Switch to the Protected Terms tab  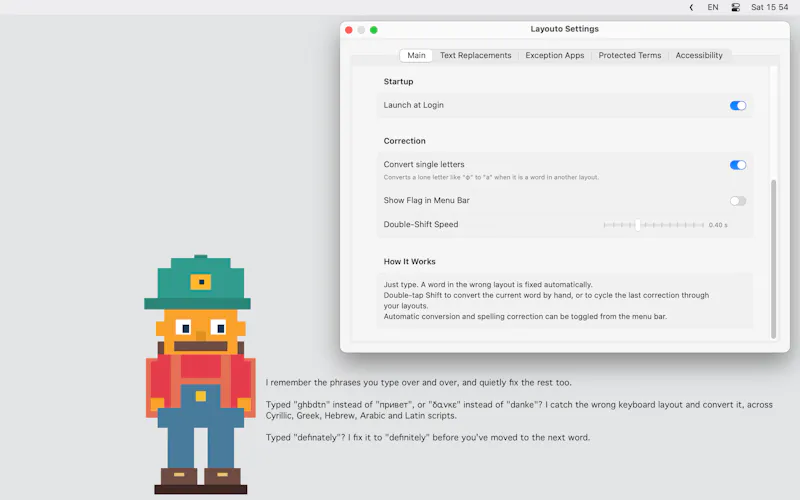[x=630, y=55]
